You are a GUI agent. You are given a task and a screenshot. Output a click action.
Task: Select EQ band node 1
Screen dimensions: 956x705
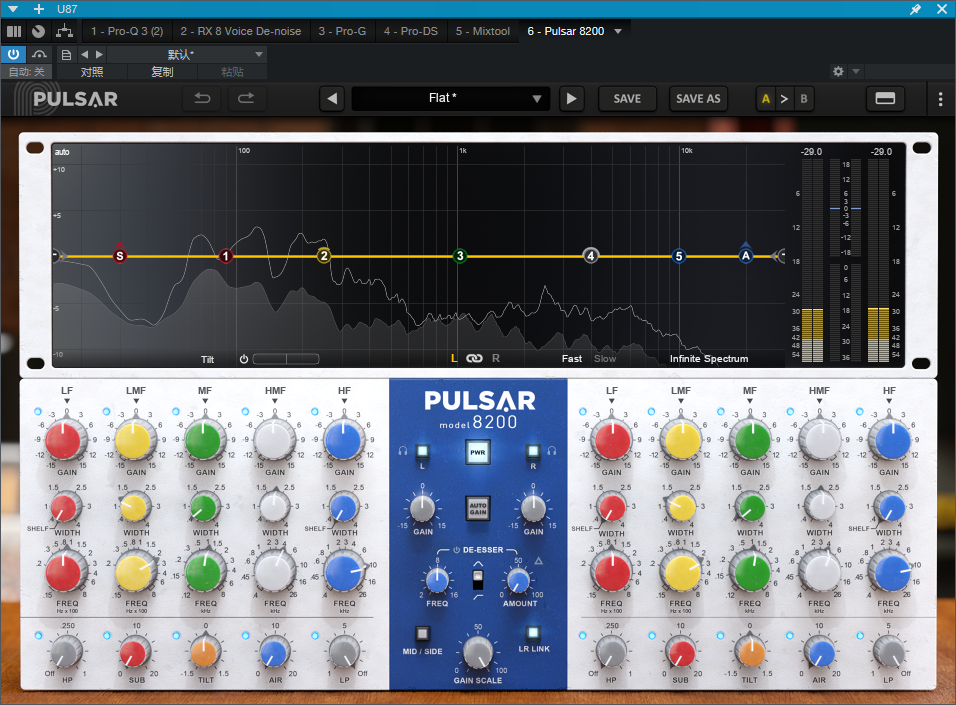[226, 256]
